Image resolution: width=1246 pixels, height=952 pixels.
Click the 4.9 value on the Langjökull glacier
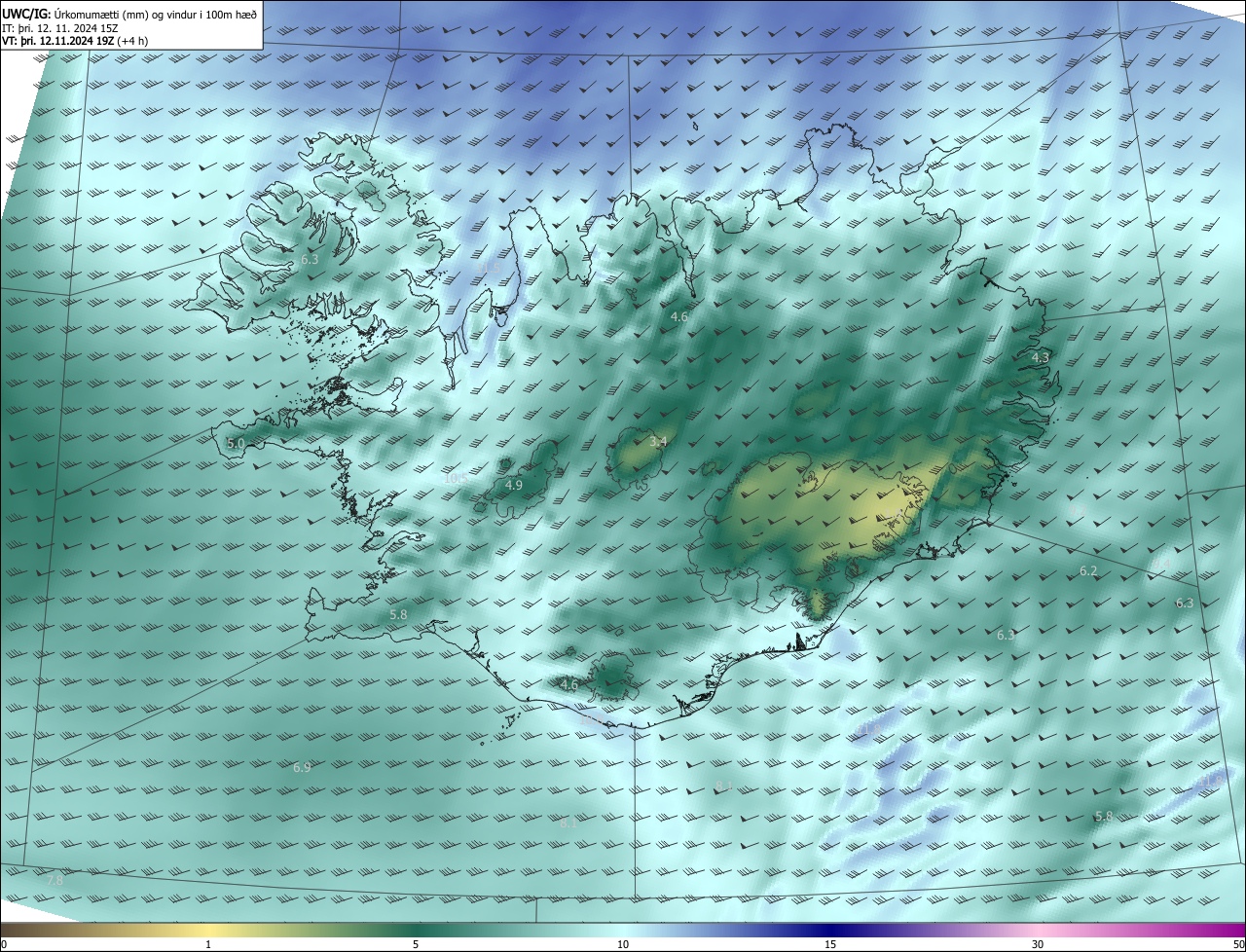[514, 485]
